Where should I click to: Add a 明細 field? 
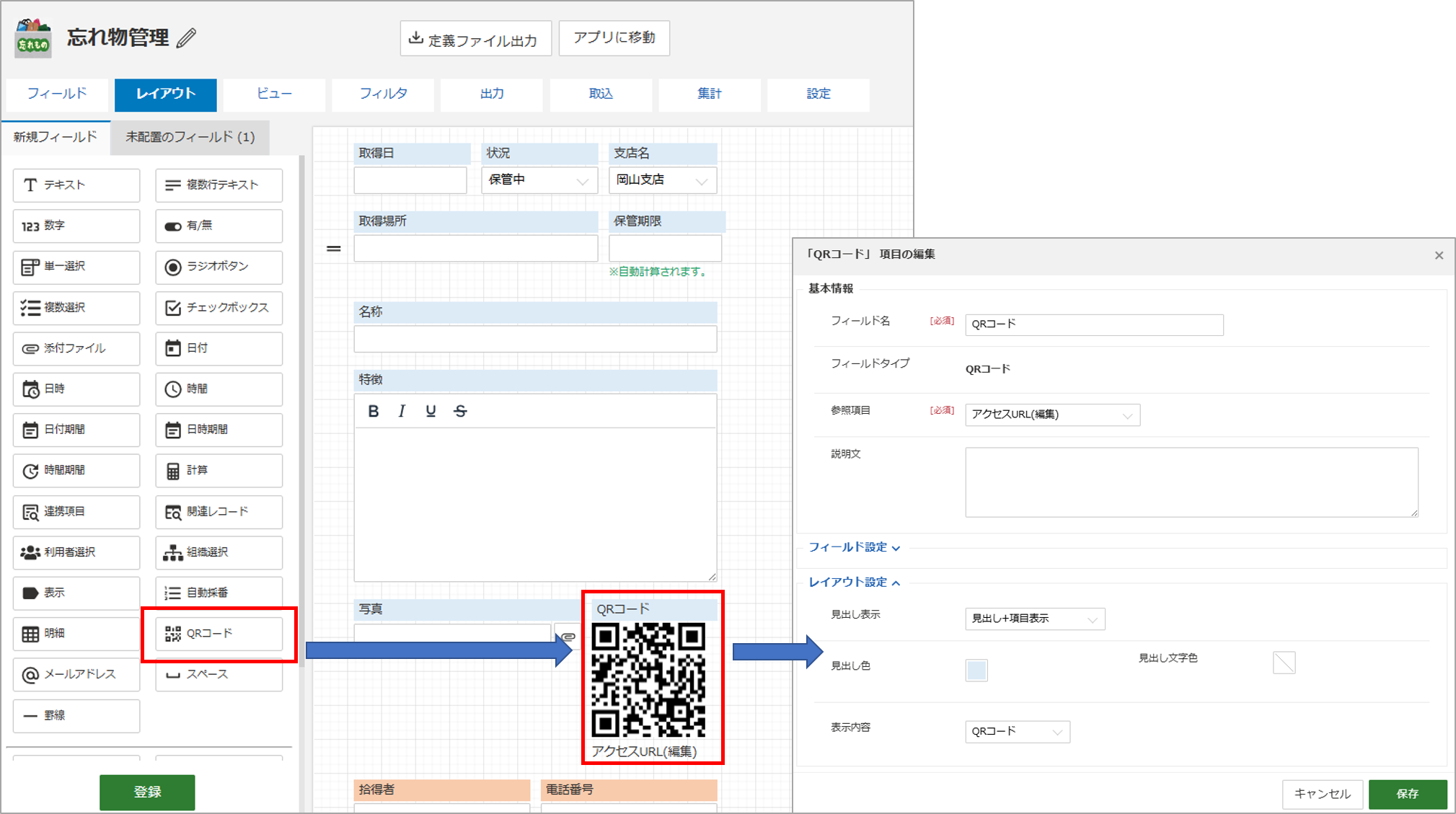(x=76, y=634)
